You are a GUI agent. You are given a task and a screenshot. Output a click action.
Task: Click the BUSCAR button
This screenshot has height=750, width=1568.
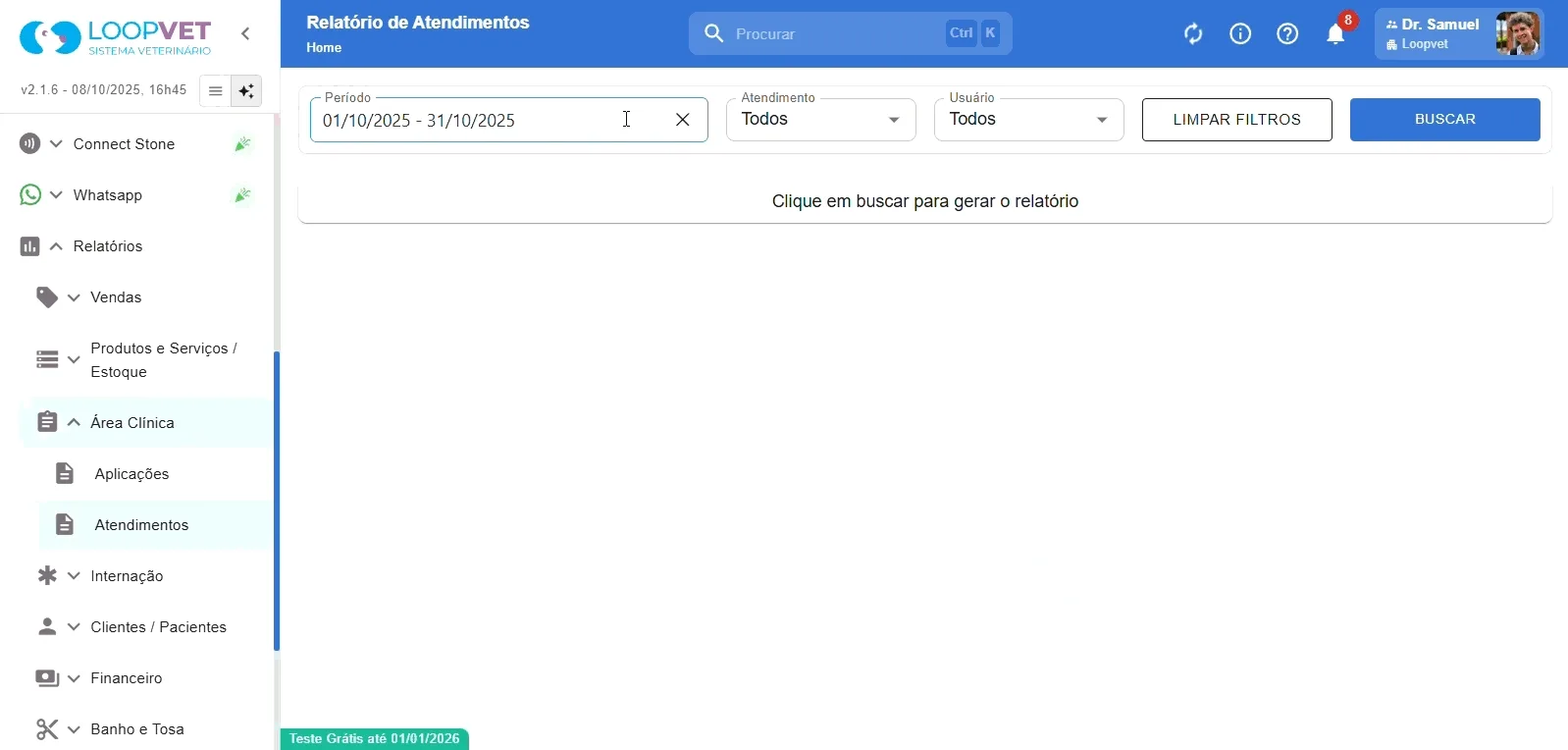point(1445,120)
